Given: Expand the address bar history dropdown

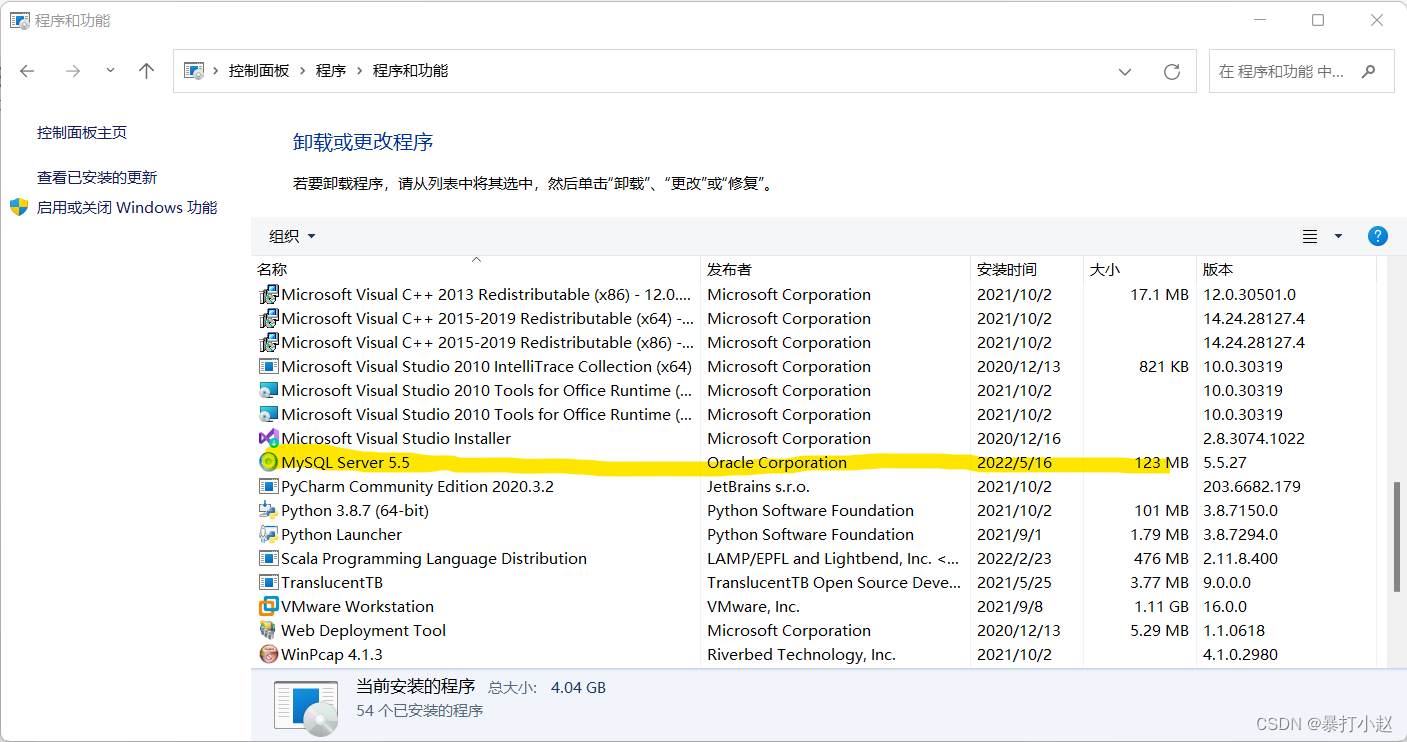Looking at the screenshot, I should pyautogui.click(x=1125, y=72).
